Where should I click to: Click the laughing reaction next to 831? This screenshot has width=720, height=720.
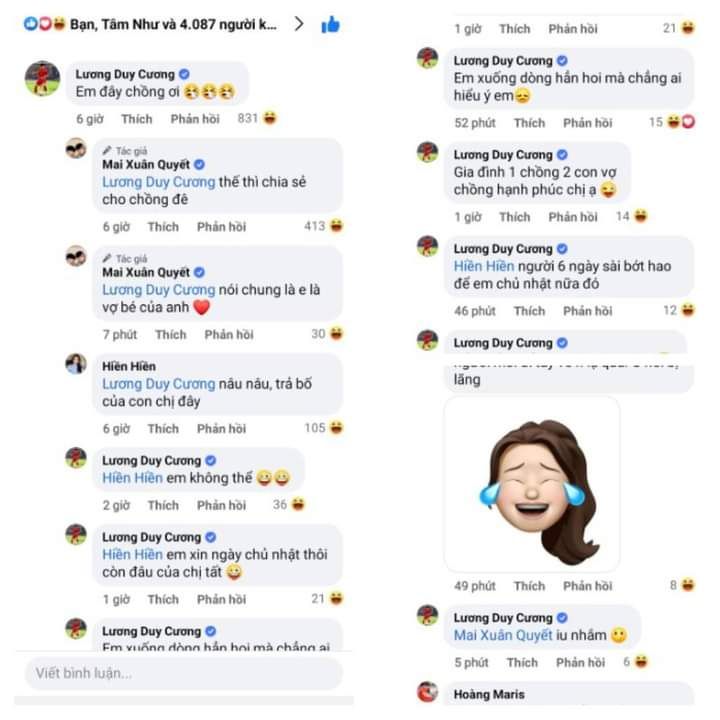(x=270, y=118)
